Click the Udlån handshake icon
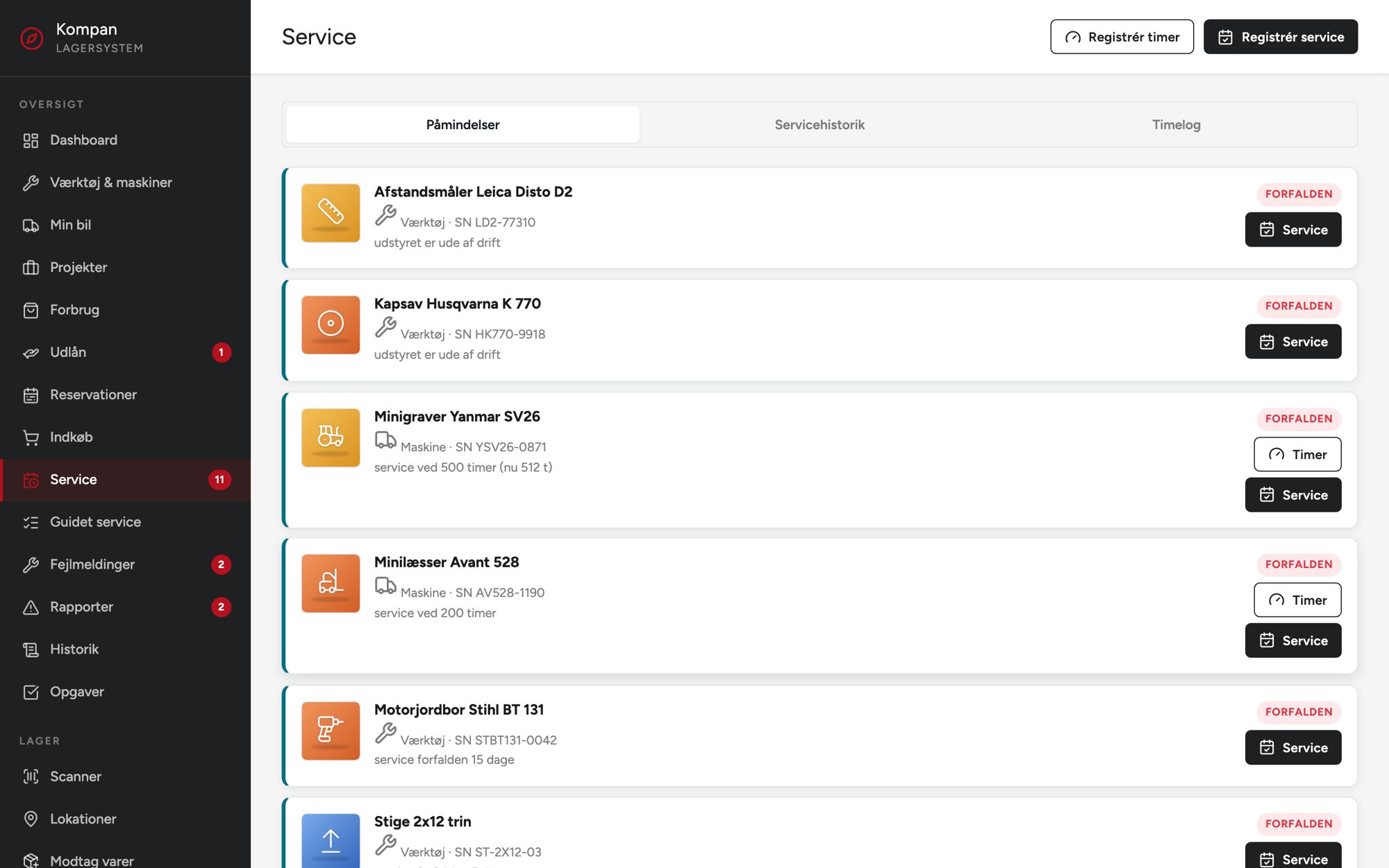 (31, 353)
